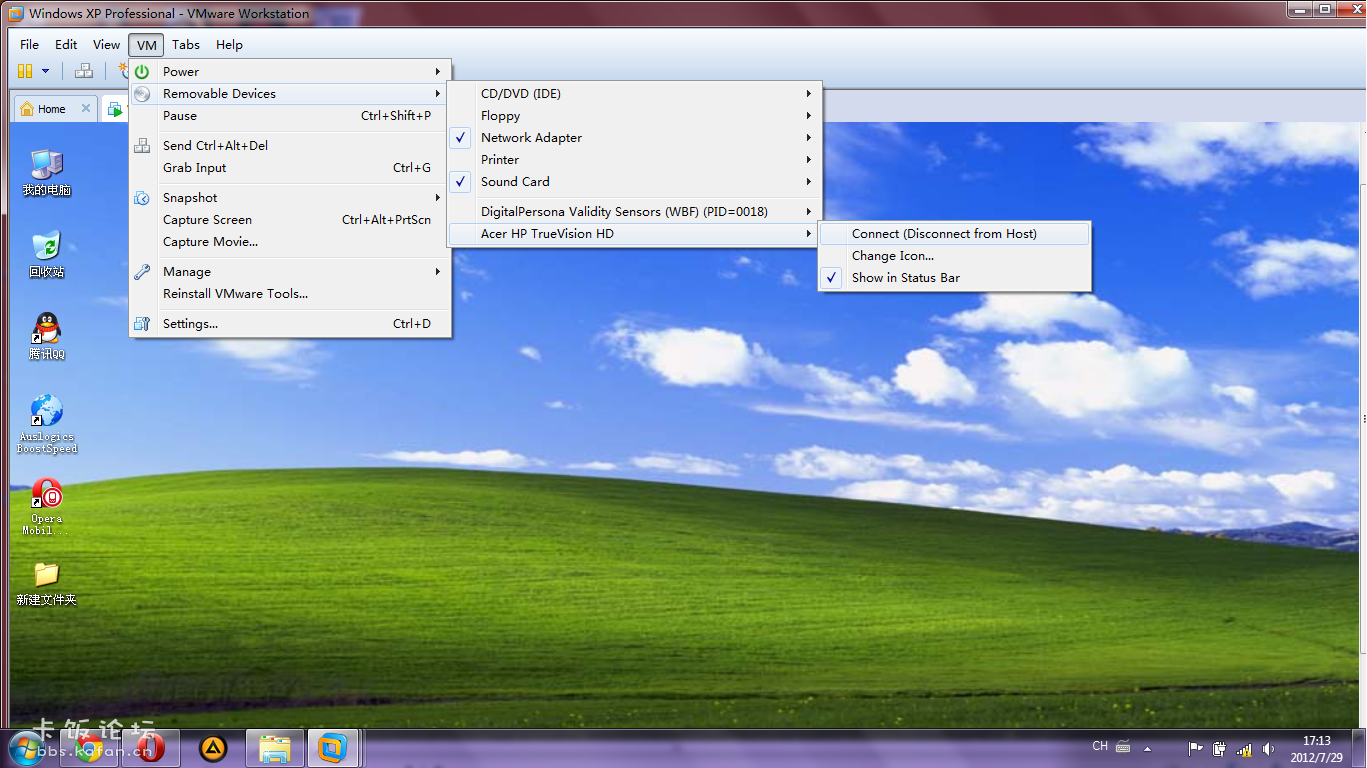Viewport: 1367px width, 768px height.
Task: Click the CH language indicator
Action: tap(1100, 746)
